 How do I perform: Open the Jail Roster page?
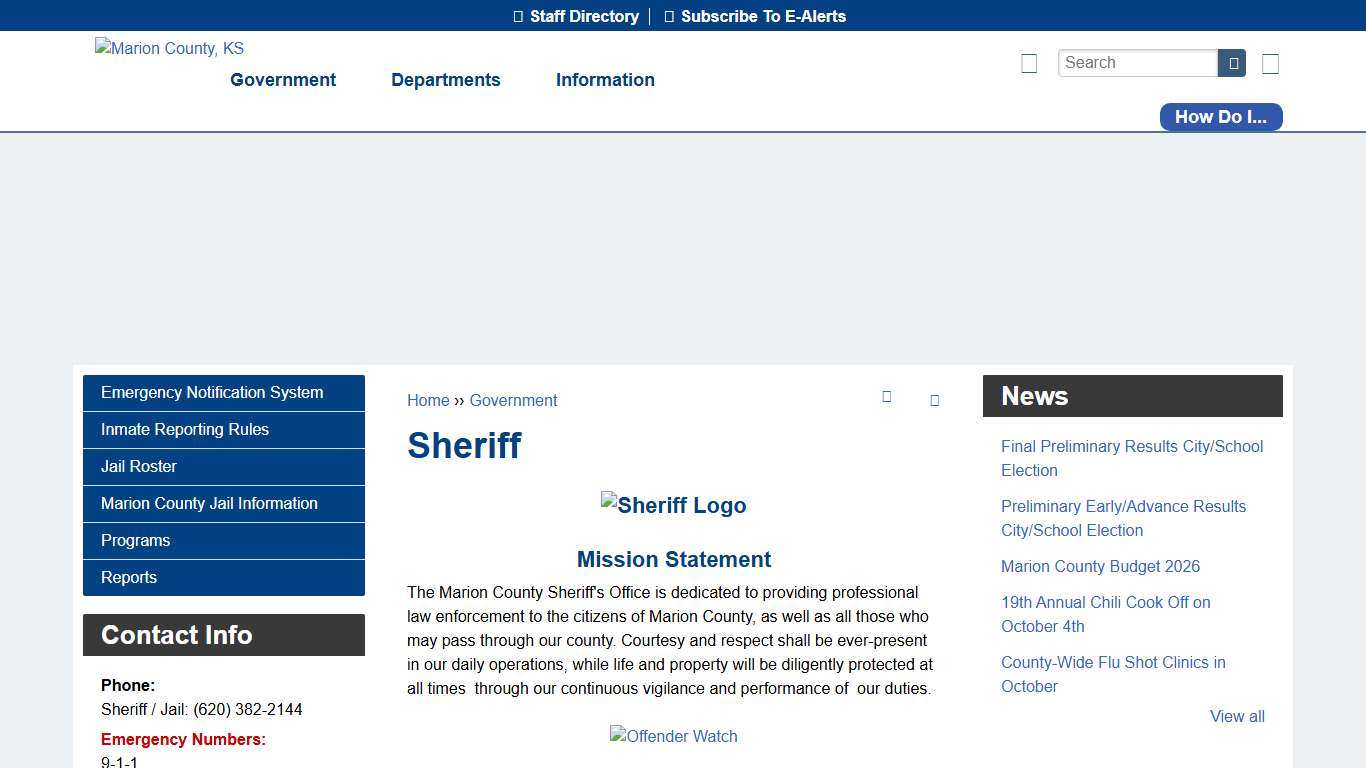coord(138,466)
